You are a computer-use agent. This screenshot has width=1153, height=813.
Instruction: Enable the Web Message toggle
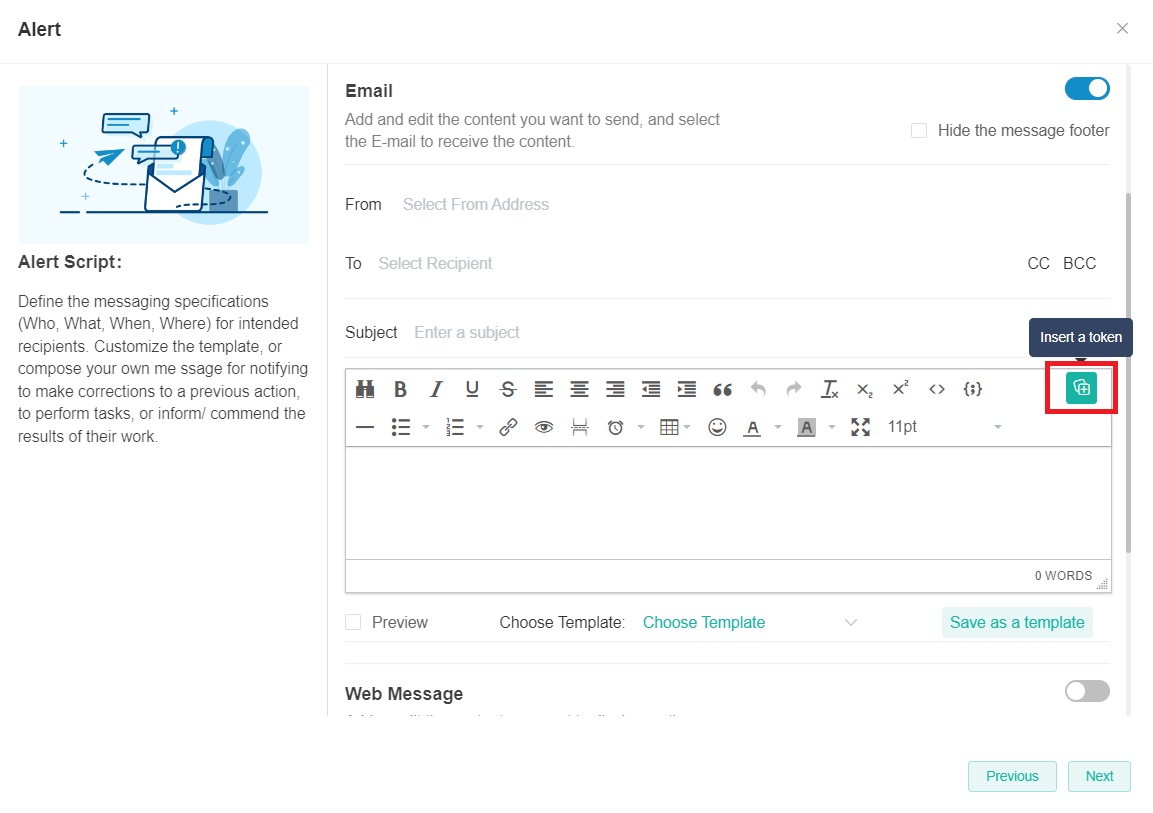(1087, 691)
